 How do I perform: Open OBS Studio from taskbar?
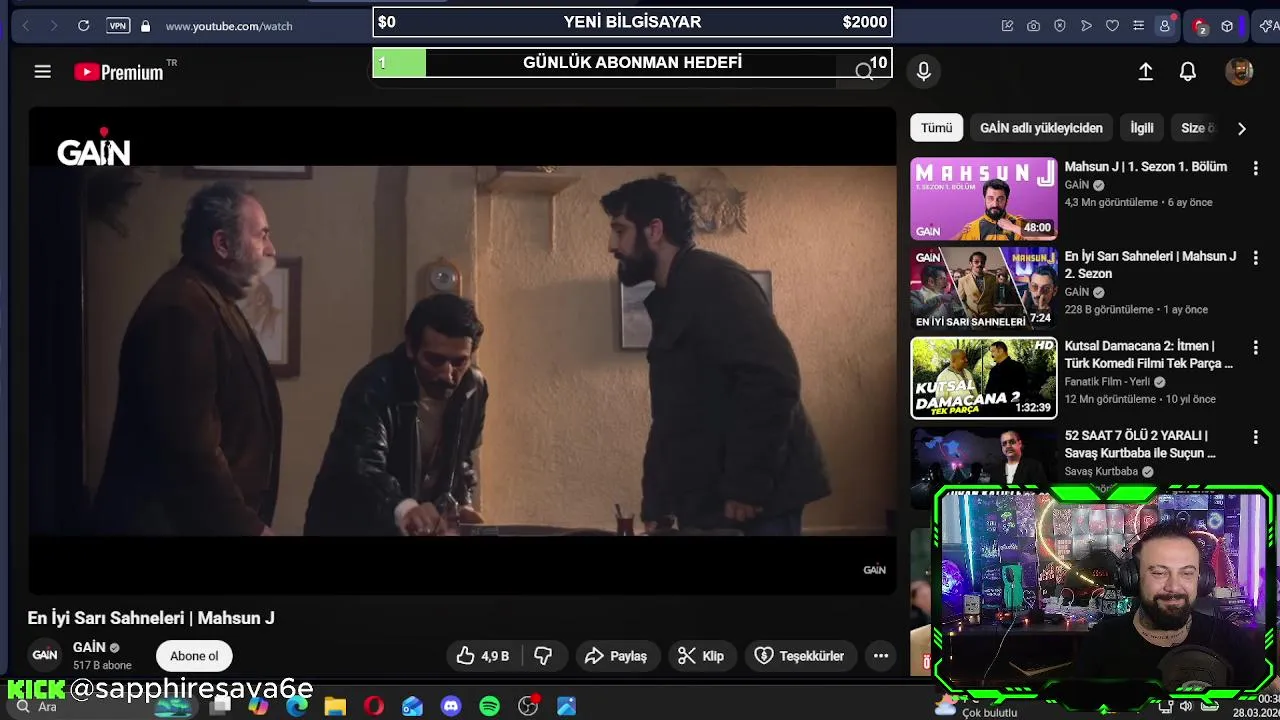click(528, 706)
